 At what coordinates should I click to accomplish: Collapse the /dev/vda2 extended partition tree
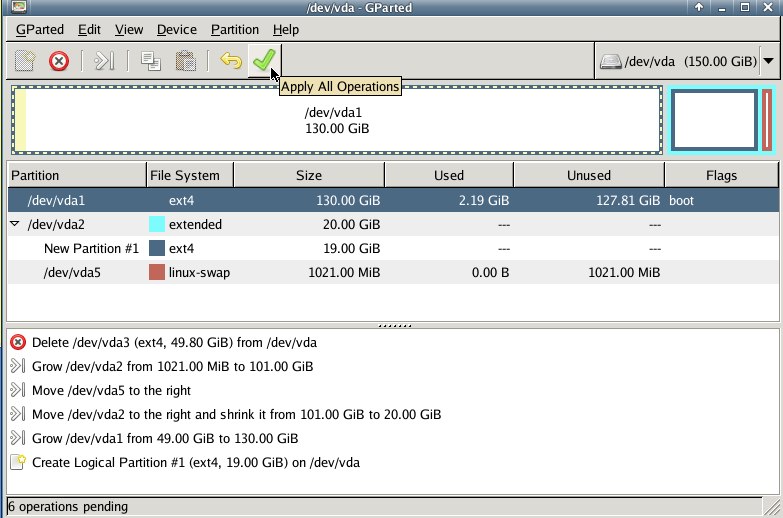[x=15, y=224]
